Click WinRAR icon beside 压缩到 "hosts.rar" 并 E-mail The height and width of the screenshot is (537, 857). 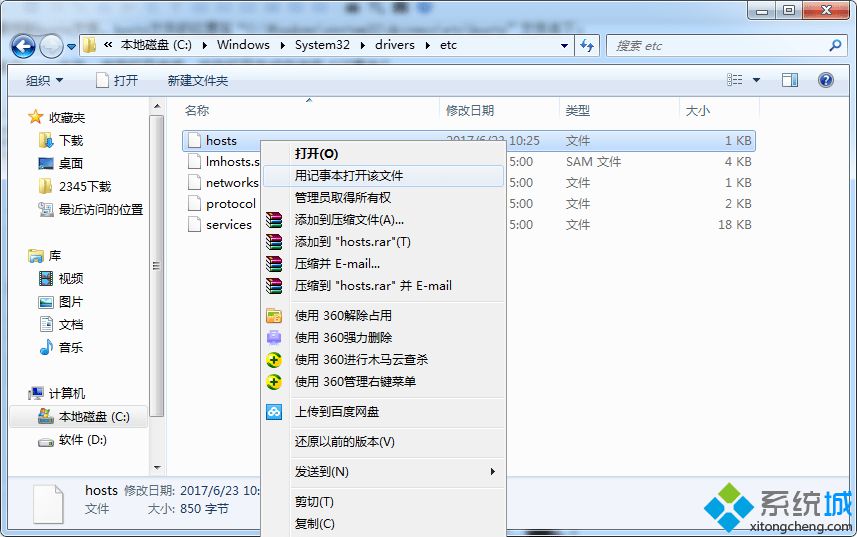coord(274,286)
